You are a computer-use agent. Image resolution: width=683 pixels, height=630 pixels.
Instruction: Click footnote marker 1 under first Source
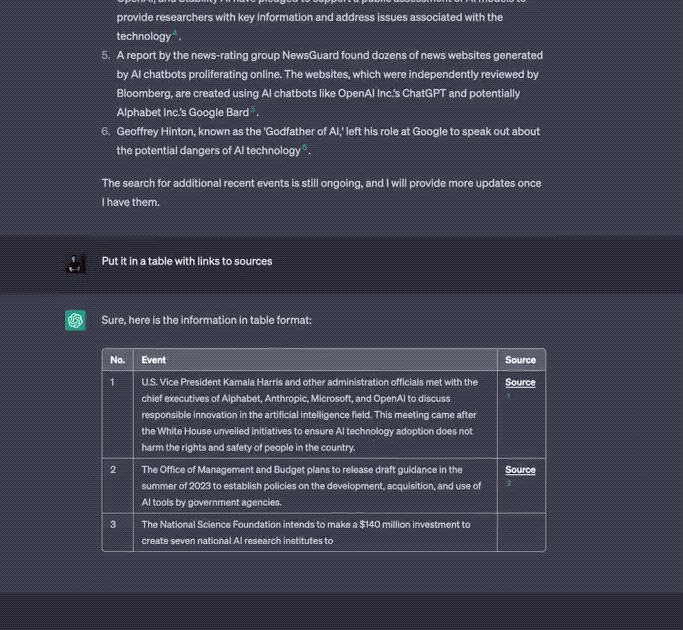tap(508, 396)
